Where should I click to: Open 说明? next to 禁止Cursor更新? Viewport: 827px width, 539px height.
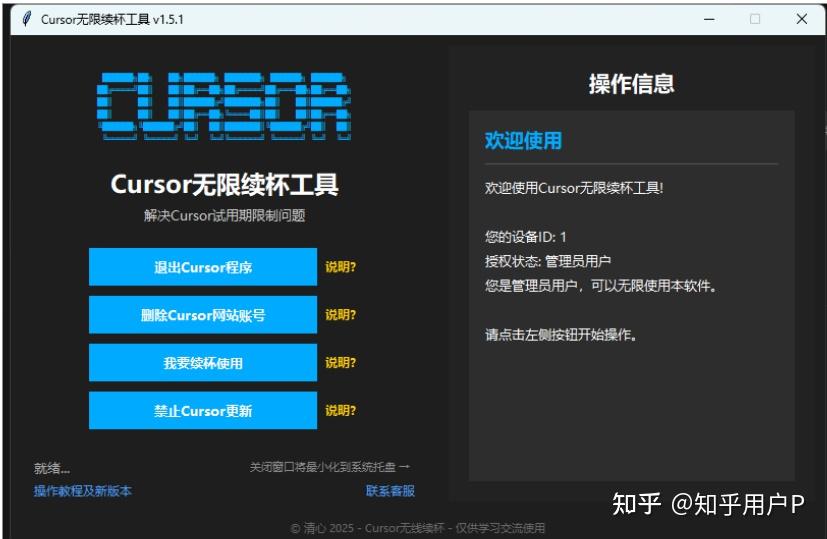pos(340,410)
